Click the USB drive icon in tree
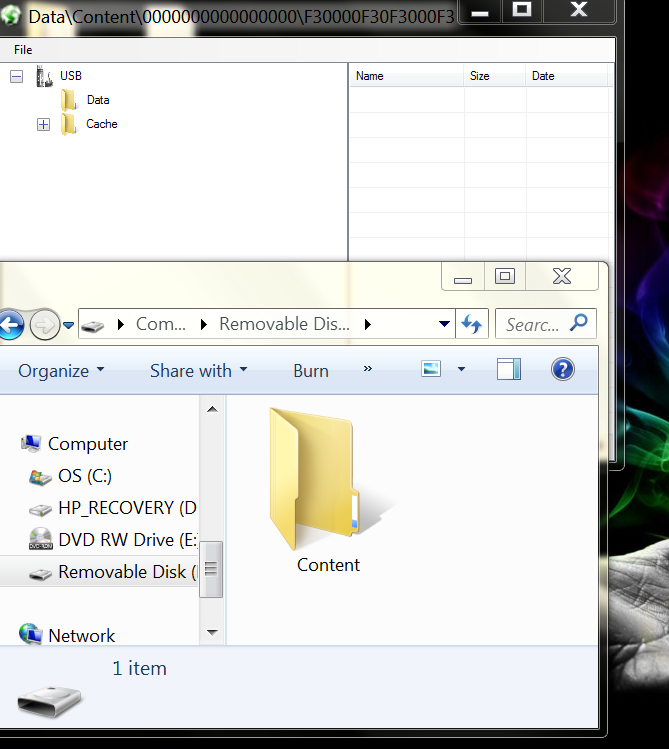Viewport: 669px width, 749px height. (x=44, y=76)
